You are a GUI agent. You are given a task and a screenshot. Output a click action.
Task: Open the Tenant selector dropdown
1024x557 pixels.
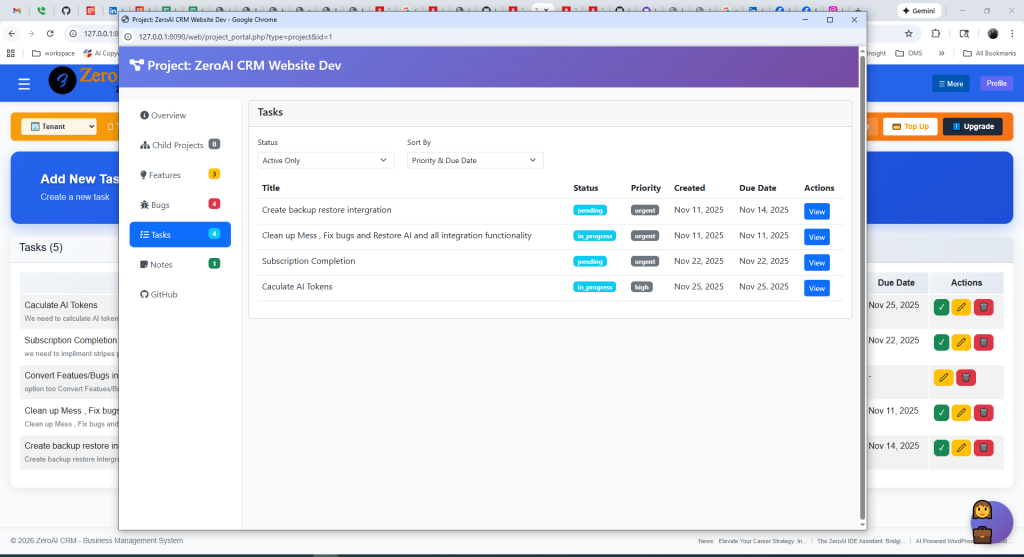pos(59,127)
